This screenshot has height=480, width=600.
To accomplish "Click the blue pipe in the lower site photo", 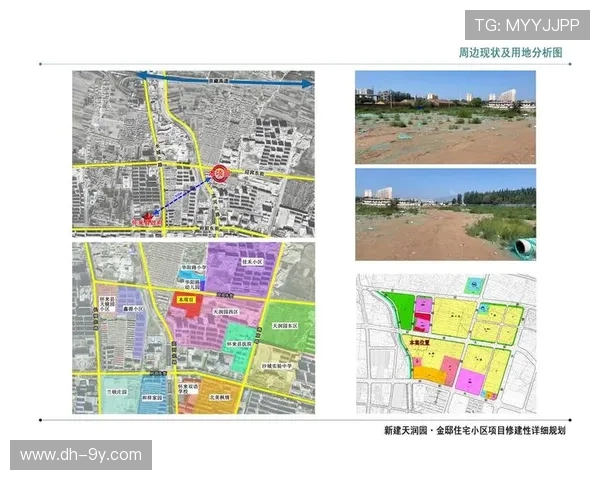I will tap(524, 247).
